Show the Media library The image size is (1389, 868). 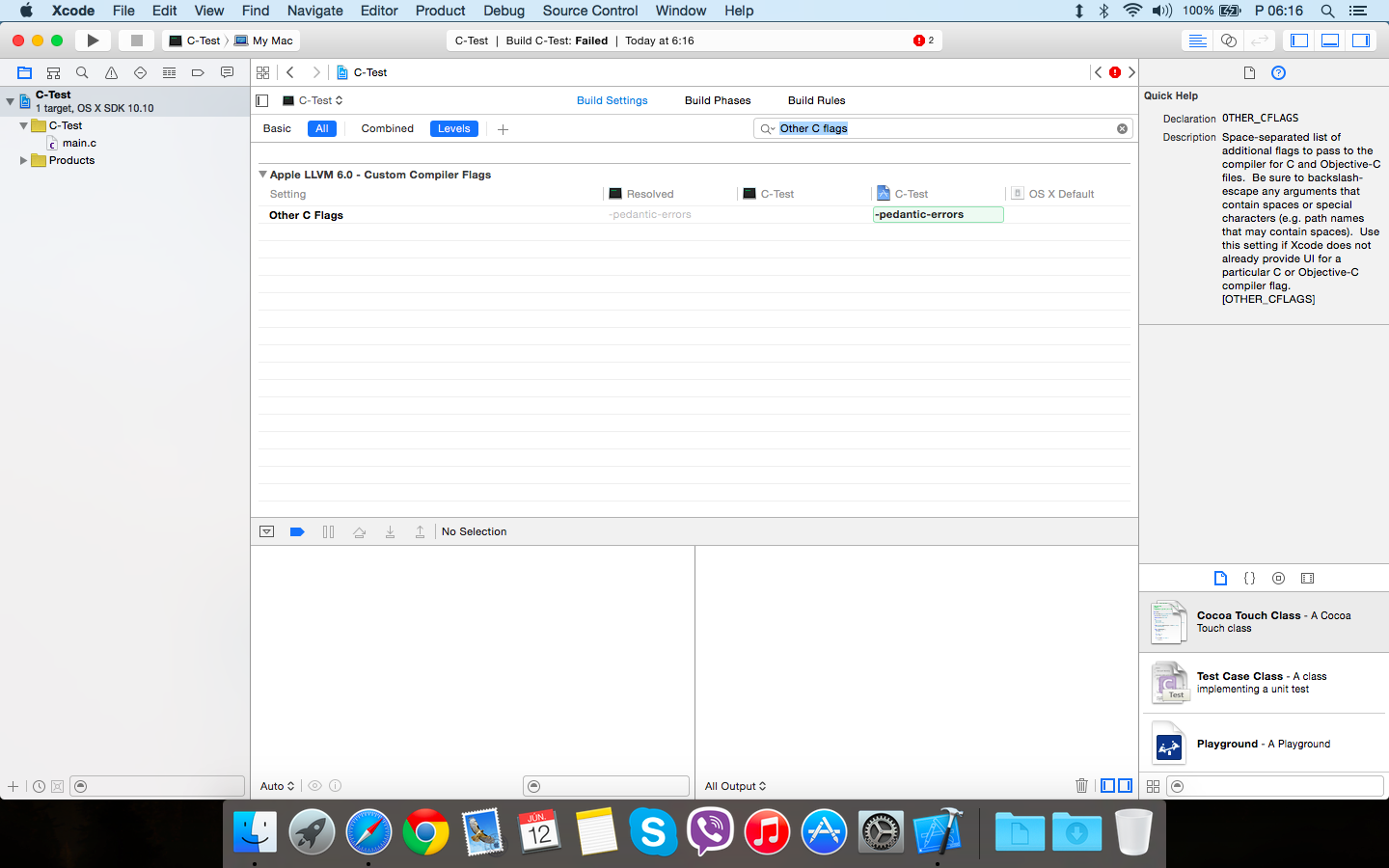(x=1307, y=578)
